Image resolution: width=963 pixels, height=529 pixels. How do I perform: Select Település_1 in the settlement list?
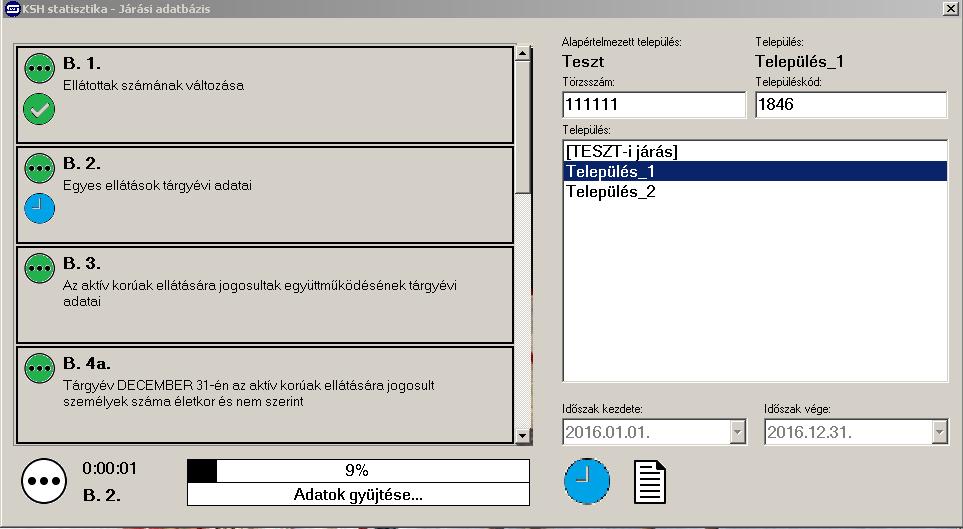point(755,171)
